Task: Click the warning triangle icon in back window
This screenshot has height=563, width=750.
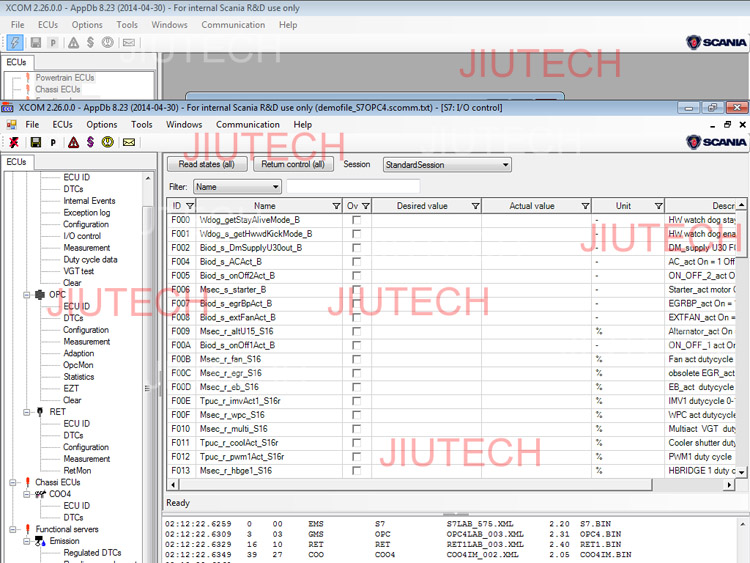Action: (73, 43)
